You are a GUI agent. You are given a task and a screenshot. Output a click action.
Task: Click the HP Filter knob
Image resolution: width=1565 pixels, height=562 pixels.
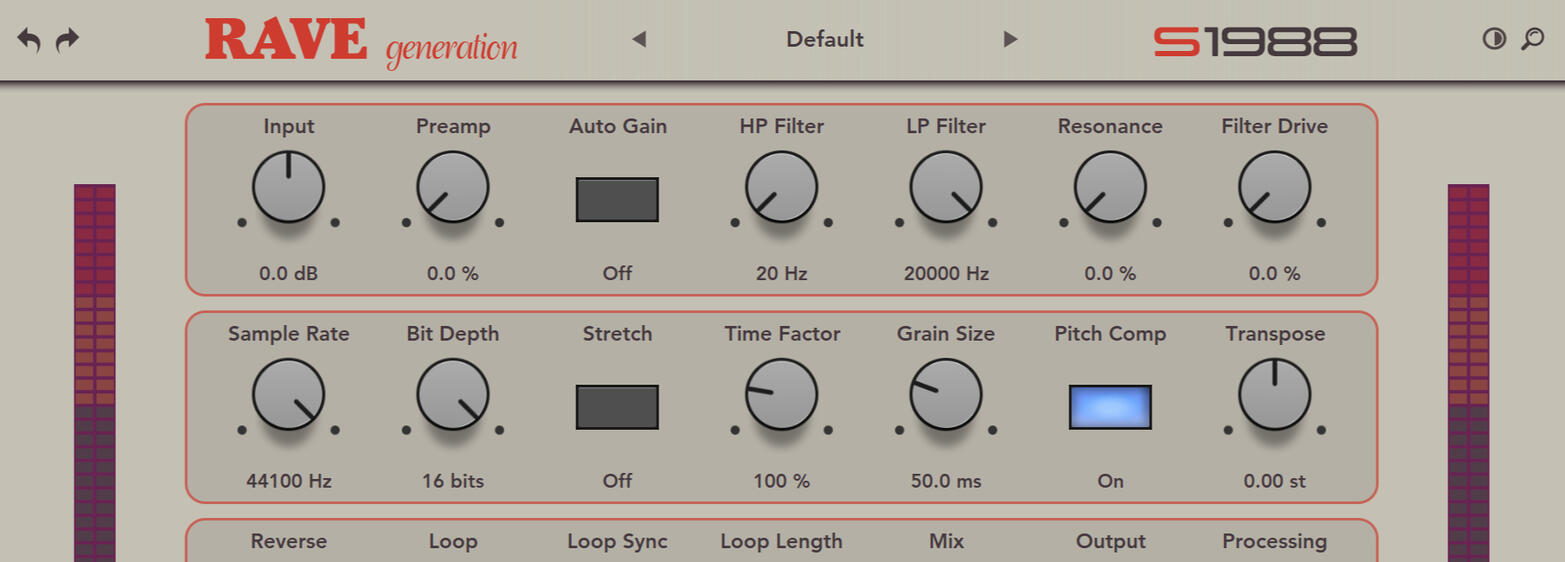pos(781,187)
